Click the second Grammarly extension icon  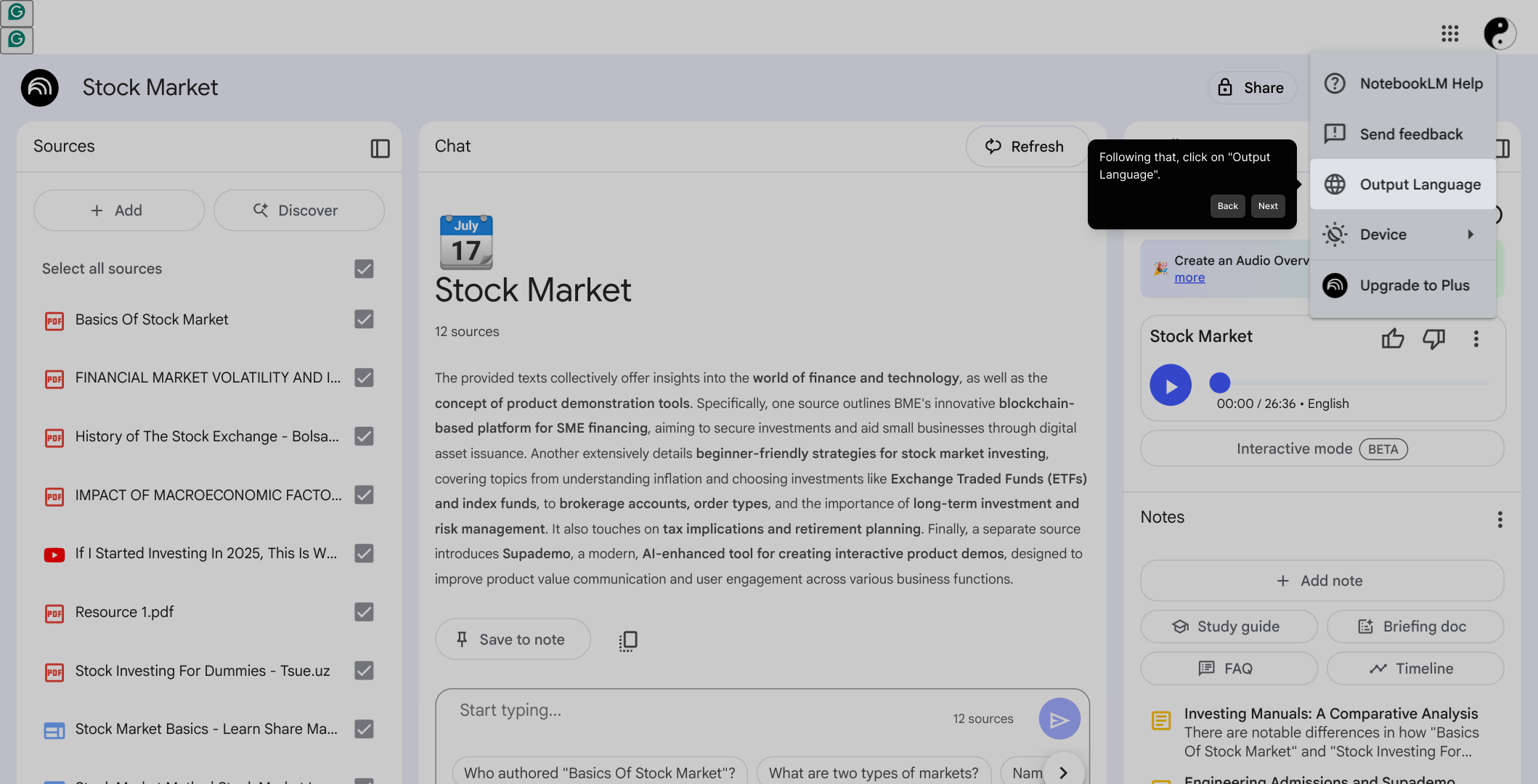point(17,40)
